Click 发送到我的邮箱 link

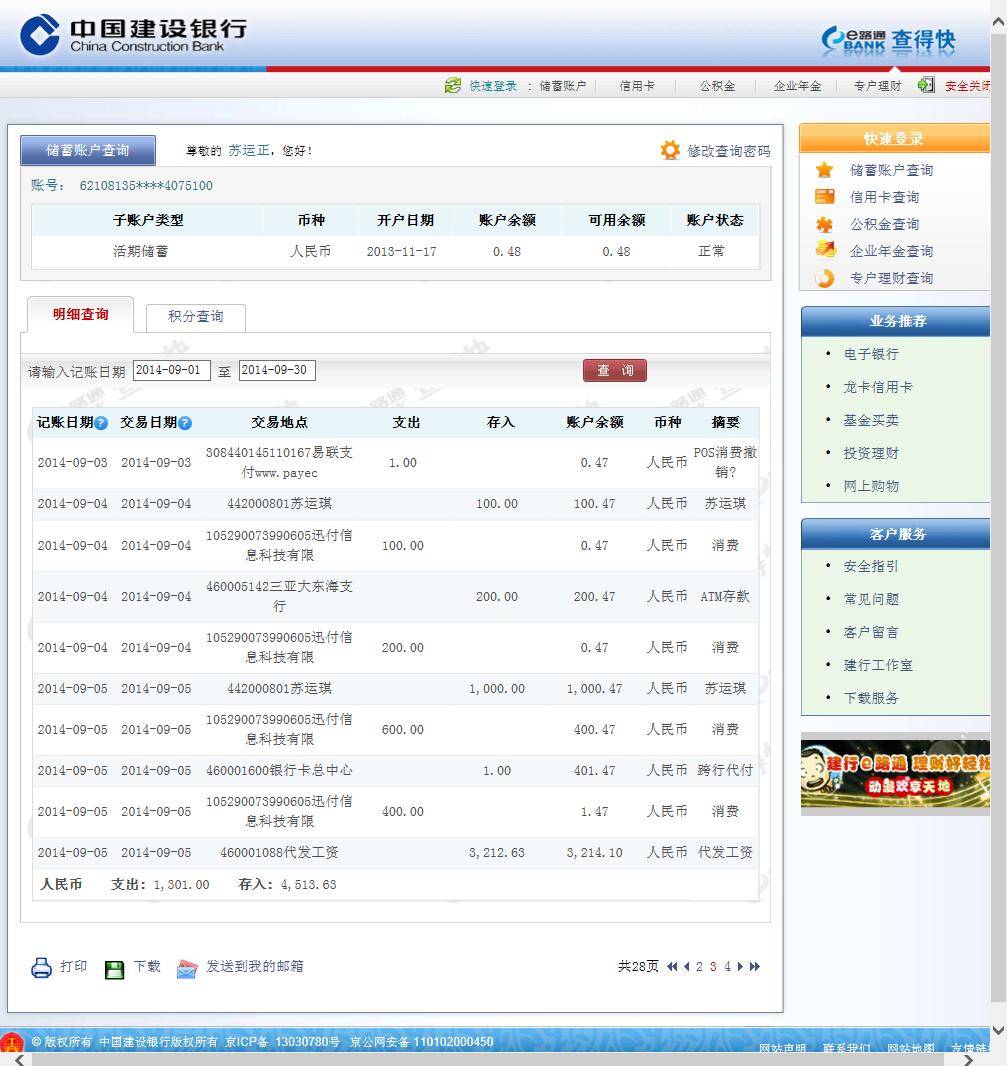(255, 967)
